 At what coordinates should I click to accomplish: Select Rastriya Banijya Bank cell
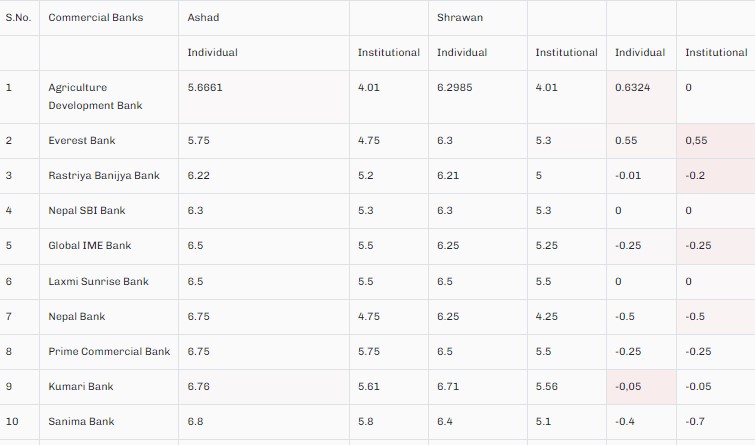point(104,176)
